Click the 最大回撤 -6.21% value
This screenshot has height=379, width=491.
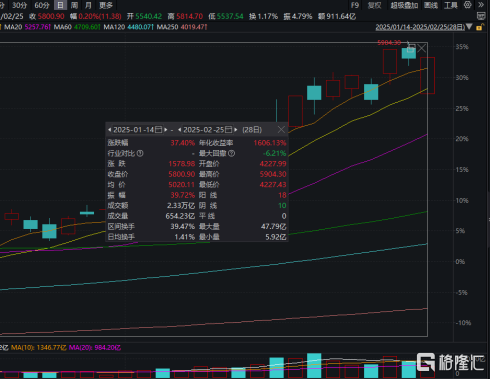[x=274, y=153]
